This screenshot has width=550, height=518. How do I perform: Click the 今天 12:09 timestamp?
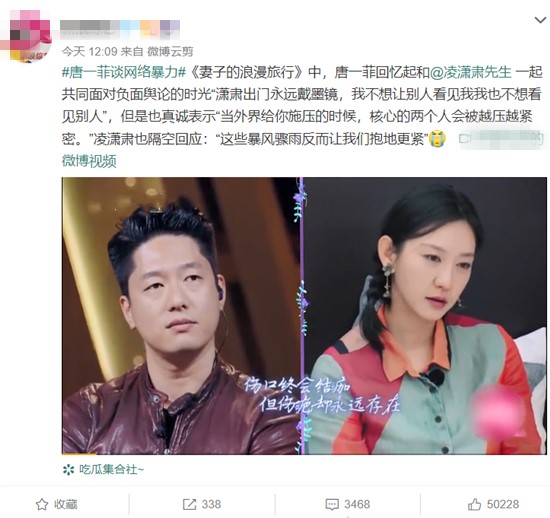[x=89, y=52]
